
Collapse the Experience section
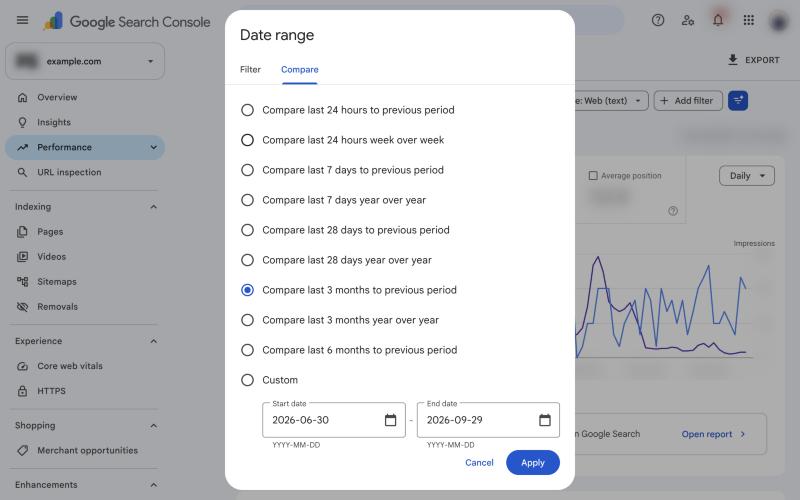click(x=154, y=341)
